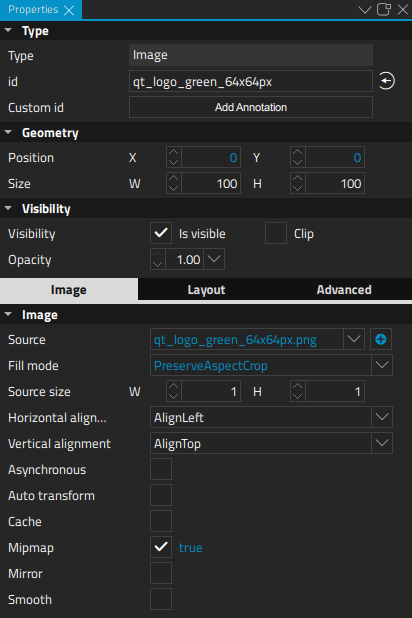Image resolution: width=412 pixels, height=618 pixels.
Task: Click the Source size W field
Action: 211,391
